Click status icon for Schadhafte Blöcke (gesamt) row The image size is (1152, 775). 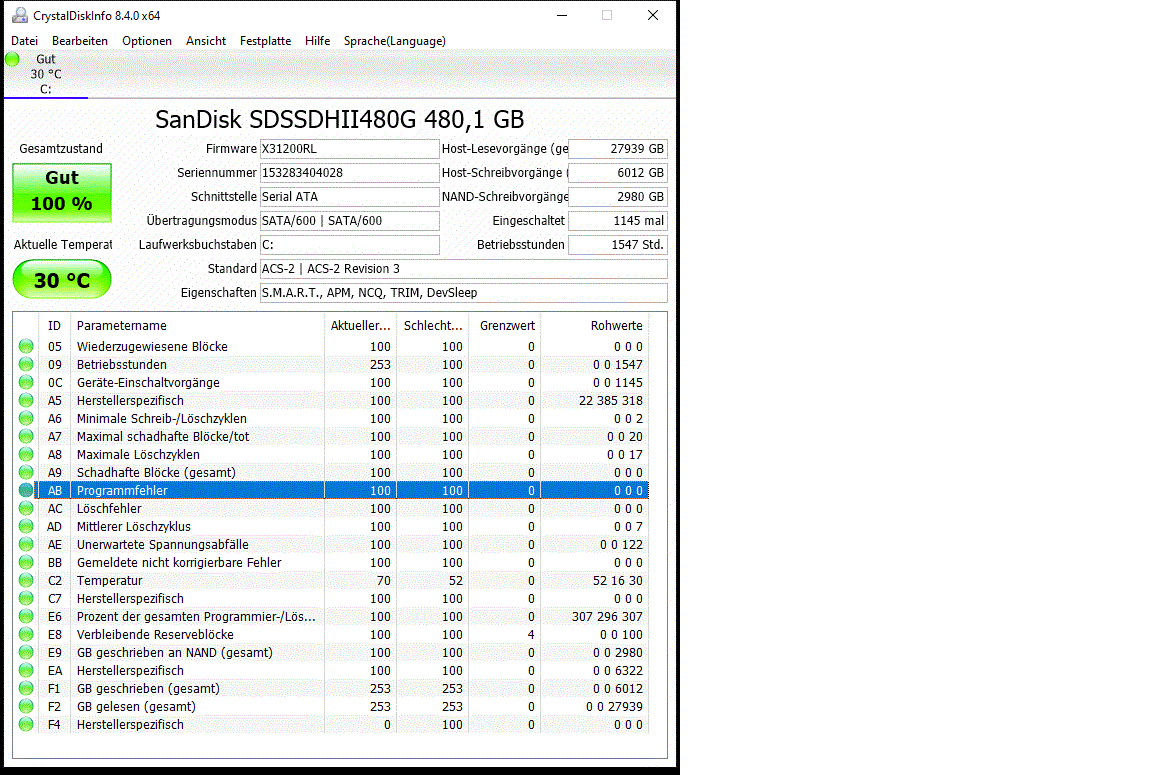coord(26,472)
